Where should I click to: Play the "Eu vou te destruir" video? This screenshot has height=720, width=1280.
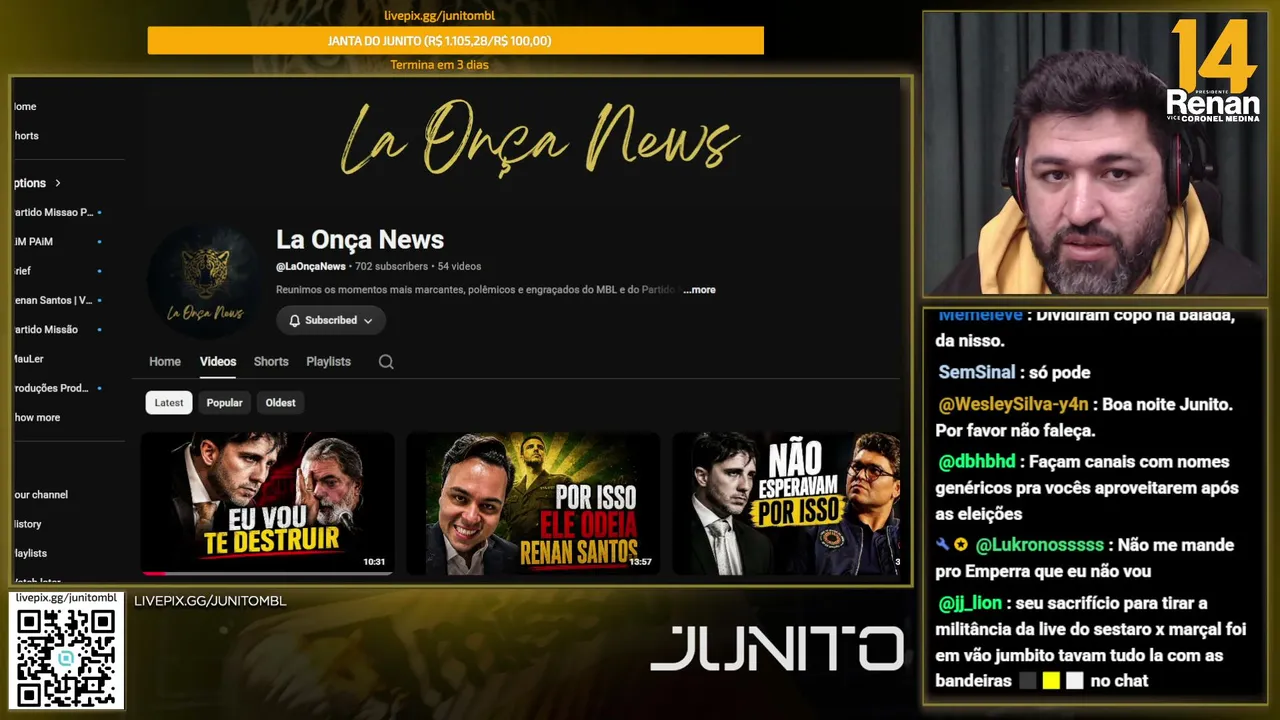click(x=267, y=504)
